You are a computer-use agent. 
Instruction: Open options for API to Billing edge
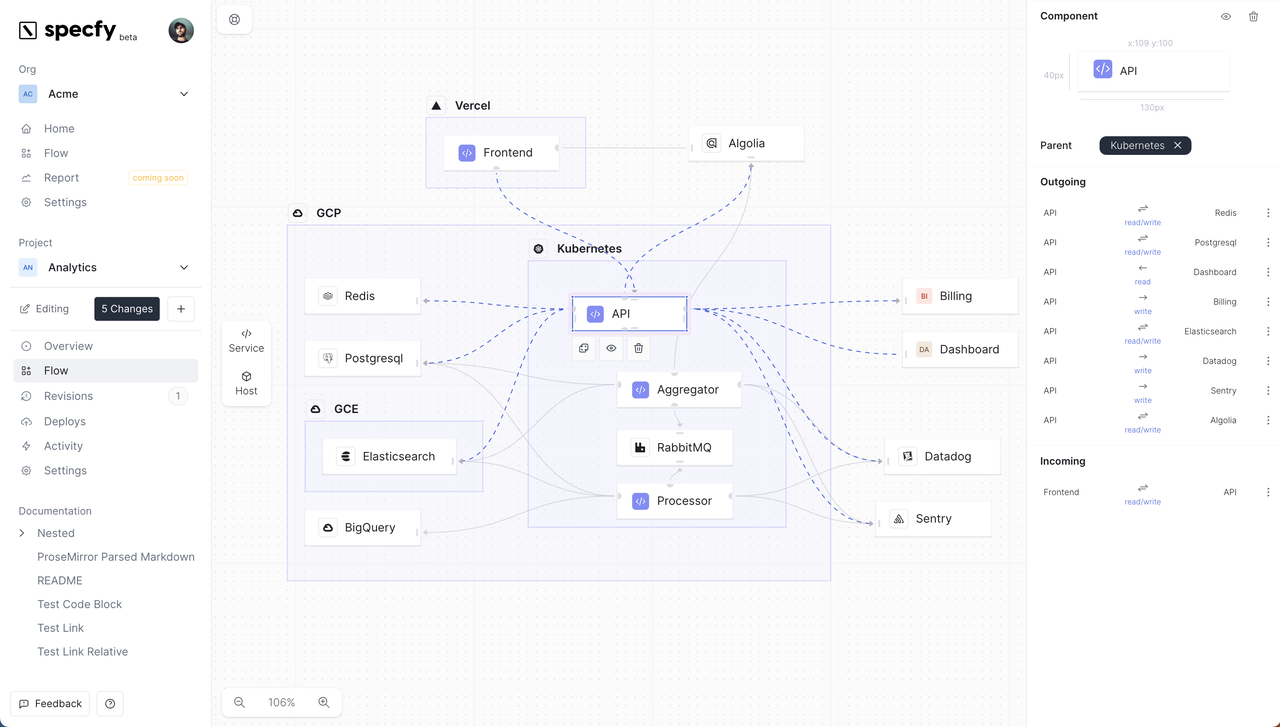point(1268,301)
